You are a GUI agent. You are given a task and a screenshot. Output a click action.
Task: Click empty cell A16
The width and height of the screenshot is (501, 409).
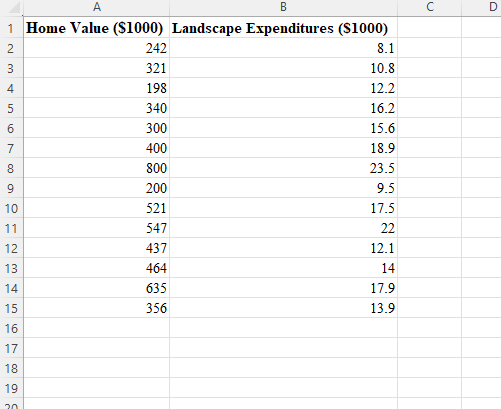(x=97, y=328)
